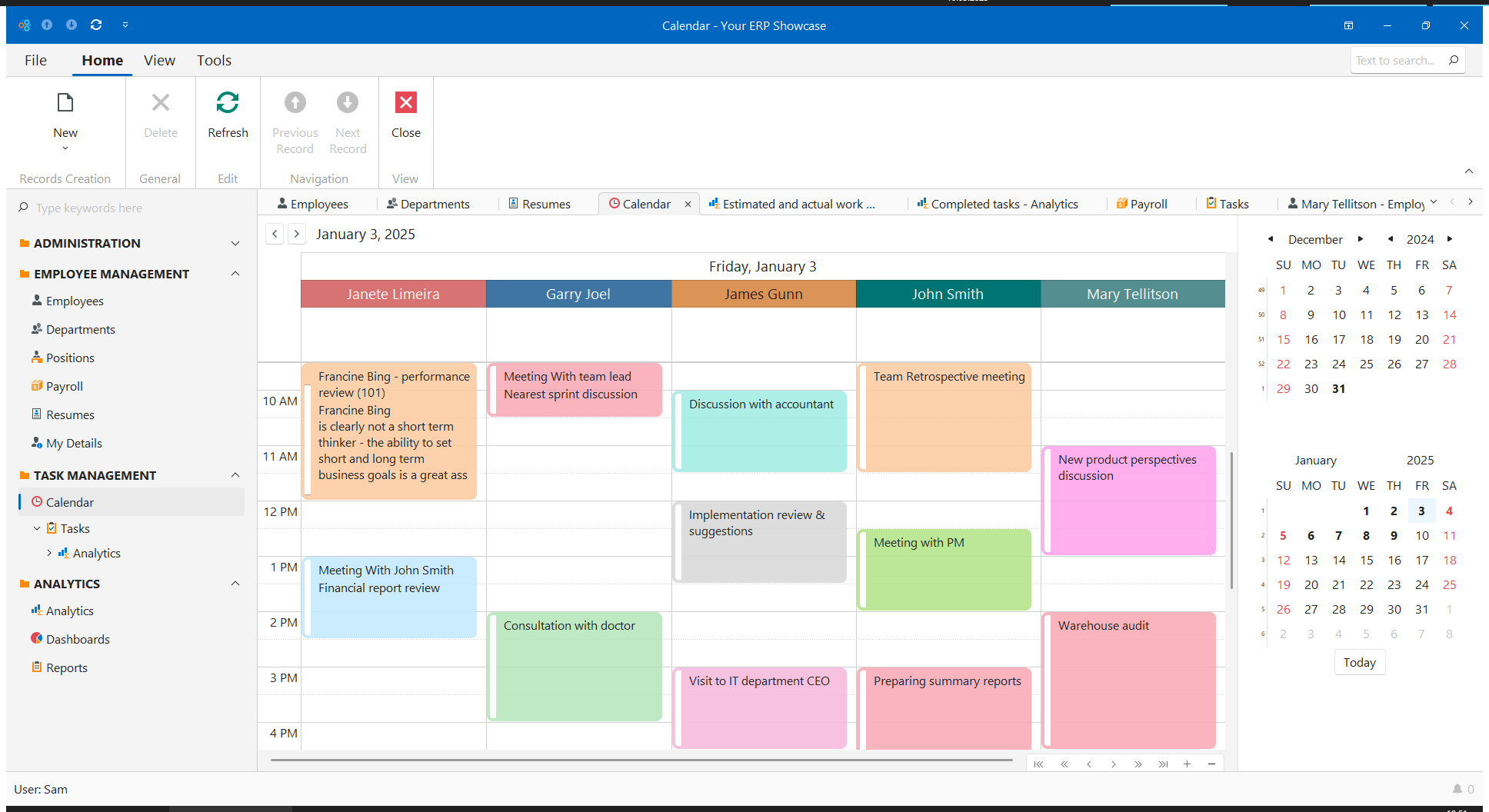1489x812 pixels.
Task: Open the View ribbon menu
Action: 159,60
